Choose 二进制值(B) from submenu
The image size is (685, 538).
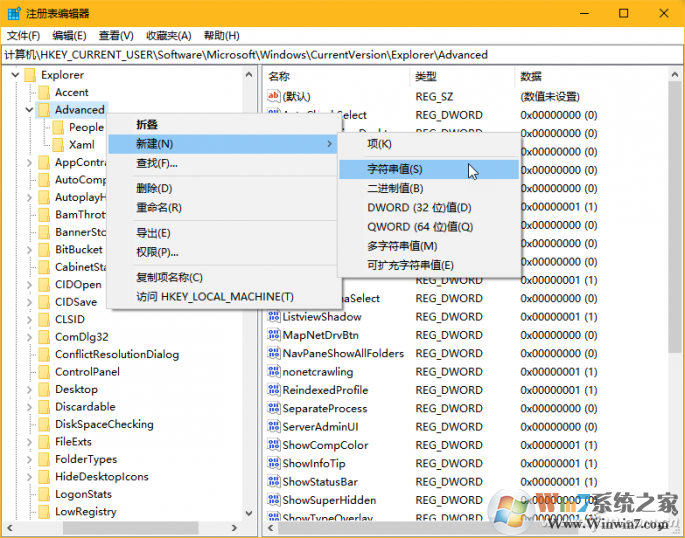429,189
